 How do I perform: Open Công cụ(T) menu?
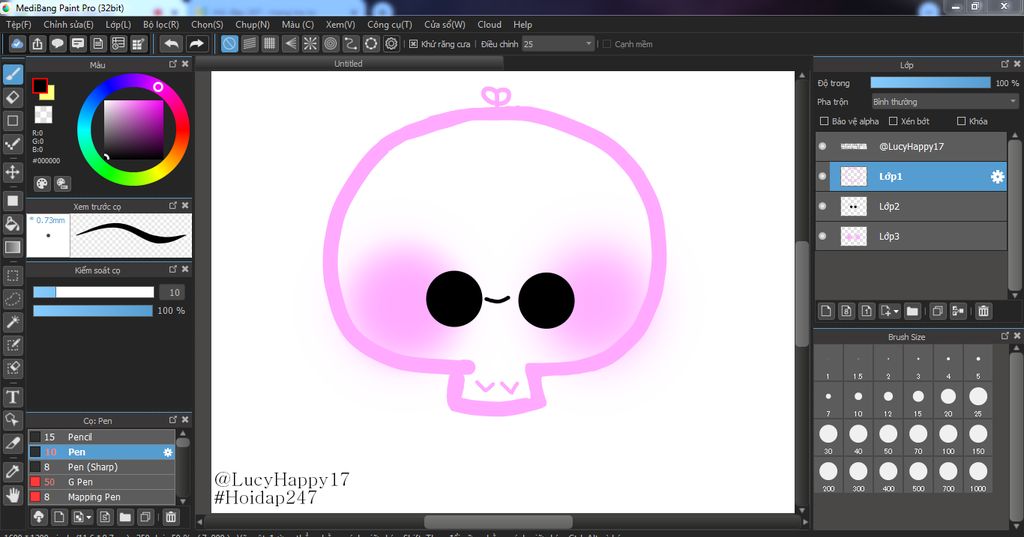coord(390,24)
